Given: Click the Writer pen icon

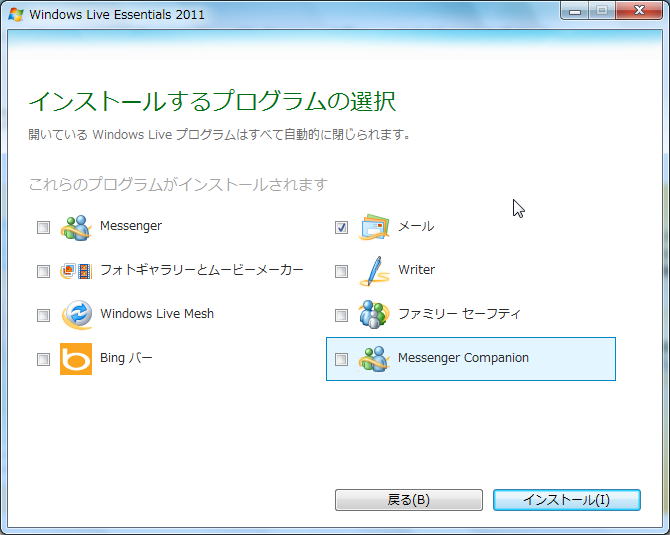Looking at the screenshot, I should click(374, 271).
